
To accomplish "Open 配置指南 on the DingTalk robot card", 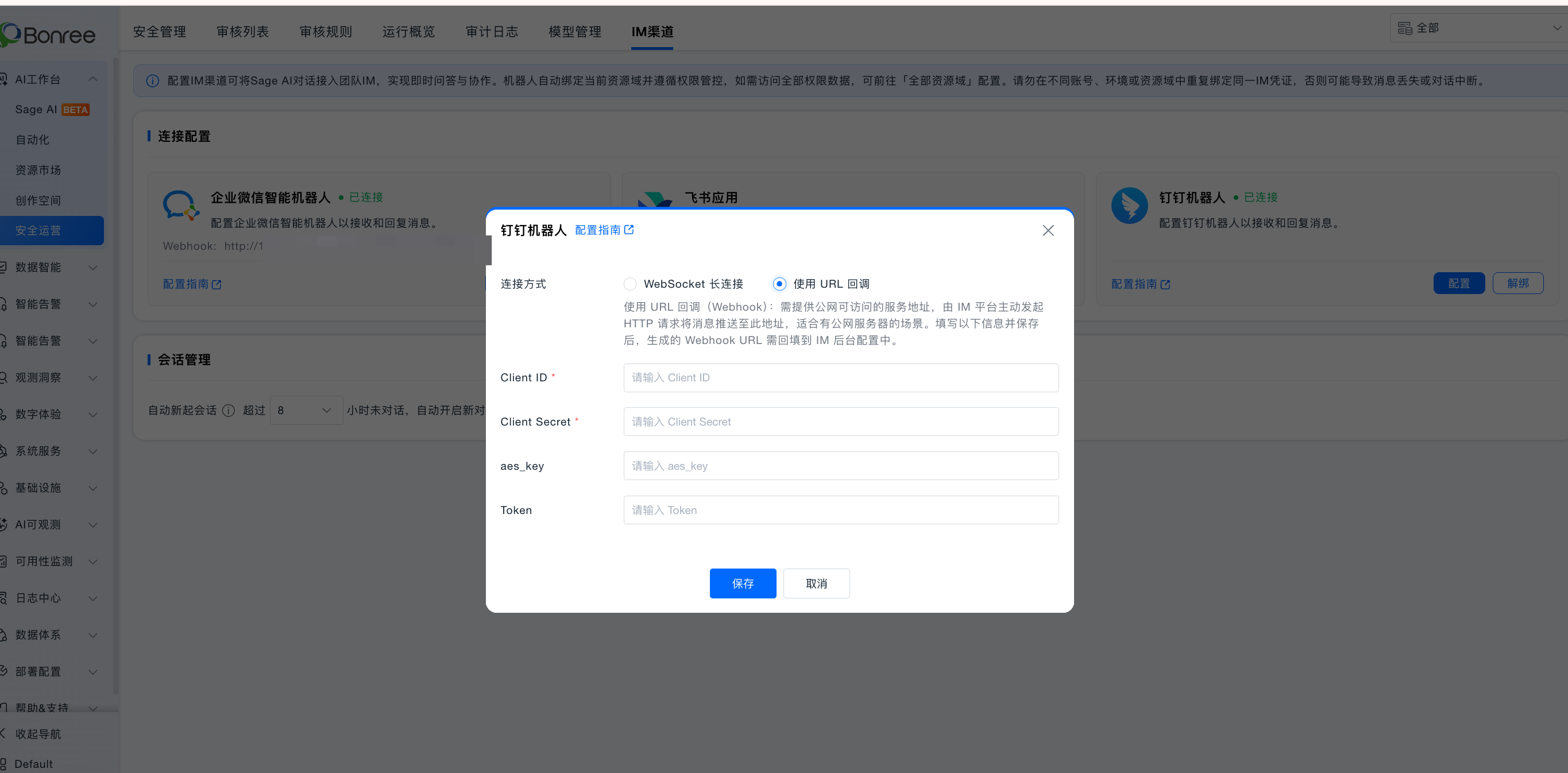I will point(1140,284).
